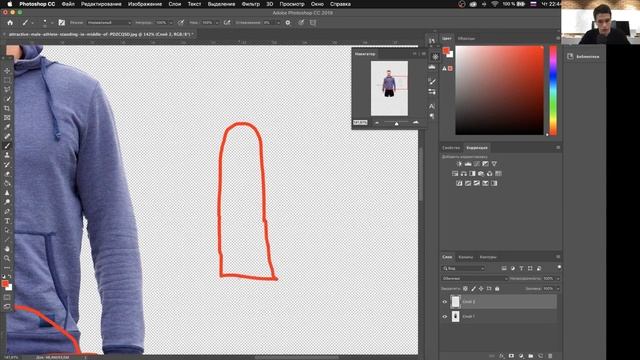This screenshot has width=640, height=360.
Task: Create a new group folder icon
Action: 531,356
